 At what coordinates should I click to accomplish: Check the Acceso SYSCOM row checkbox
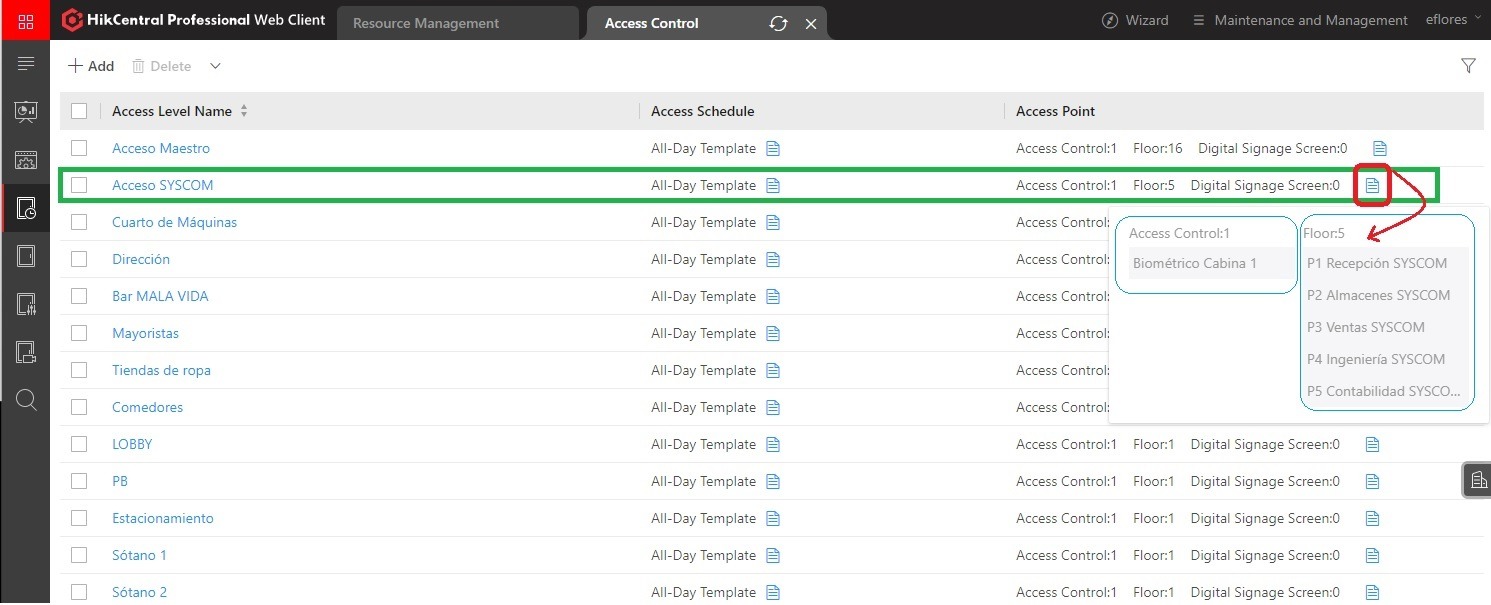(x=79, y=185)
